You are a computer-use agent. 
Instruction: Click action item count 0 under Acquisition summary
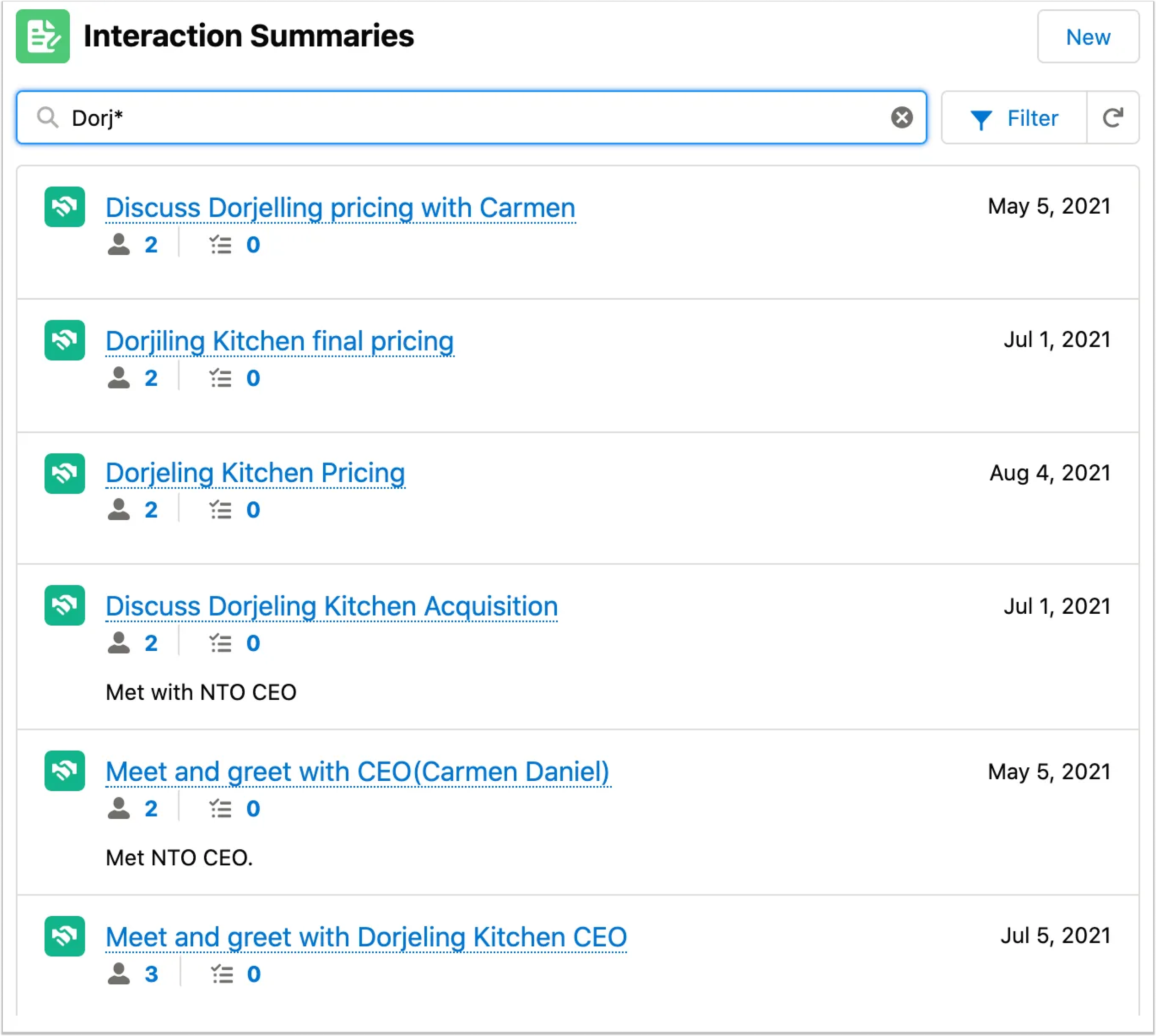(253, 643)
